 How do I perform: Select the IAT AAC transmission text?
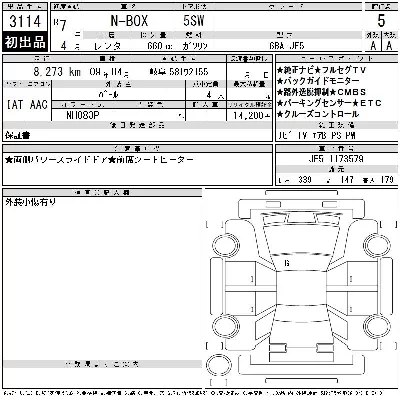coord(27,105)
